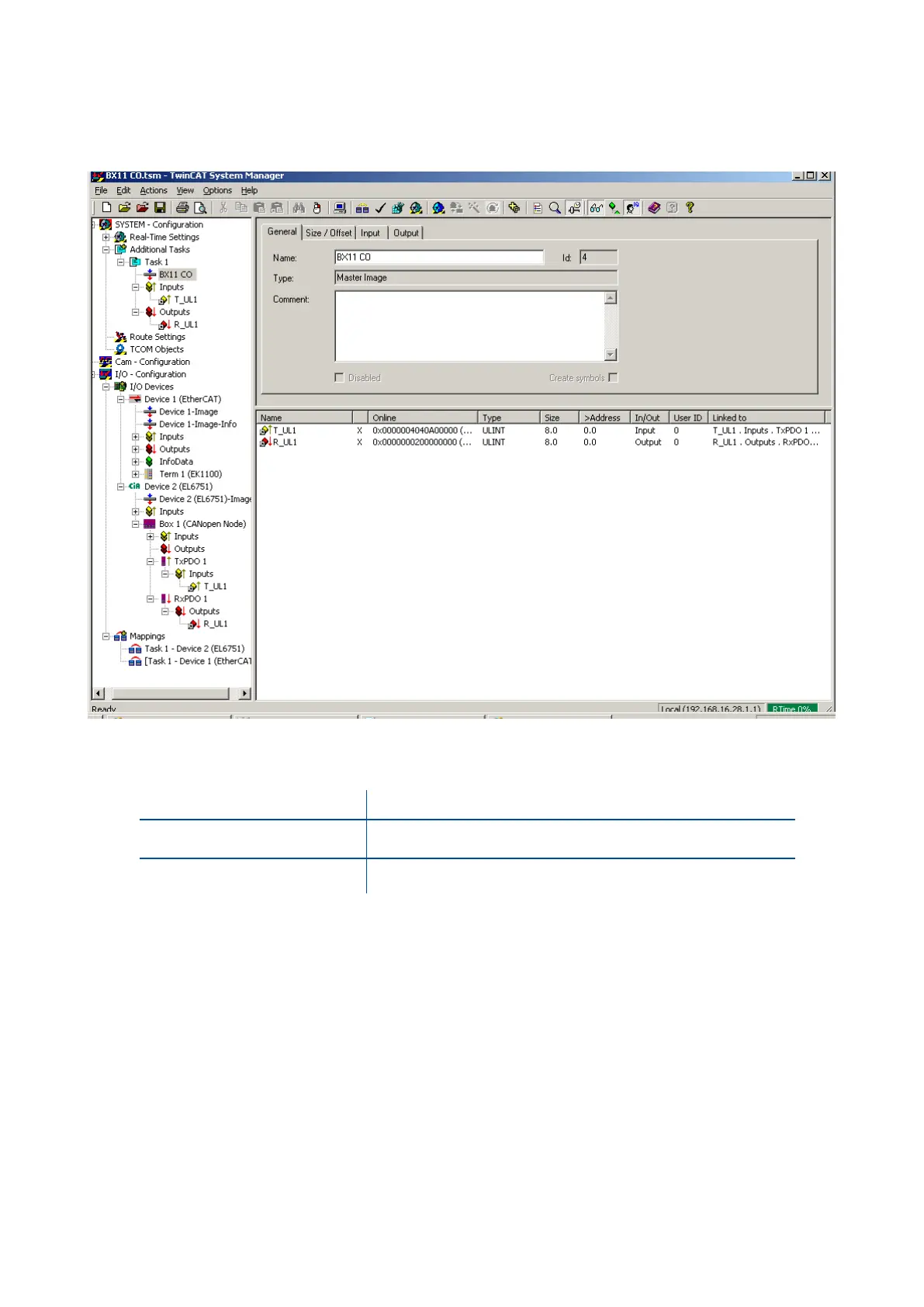Viewport: 924px width, 1307px height.
Task: Expand the Term 1 (EK1100) tree node
Action: click(136, 474)
